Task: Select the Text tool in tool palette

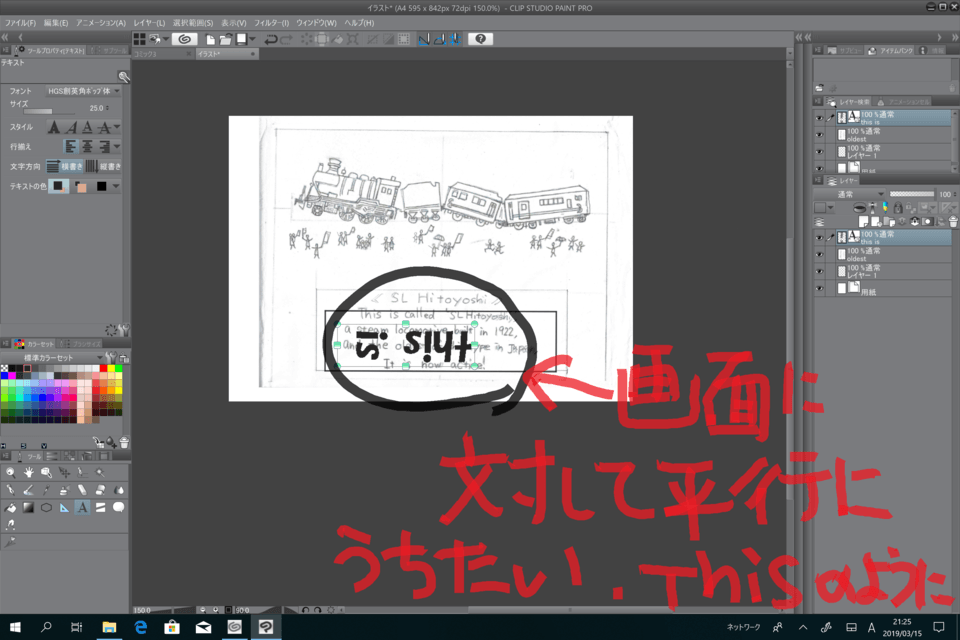Action: 82,507
